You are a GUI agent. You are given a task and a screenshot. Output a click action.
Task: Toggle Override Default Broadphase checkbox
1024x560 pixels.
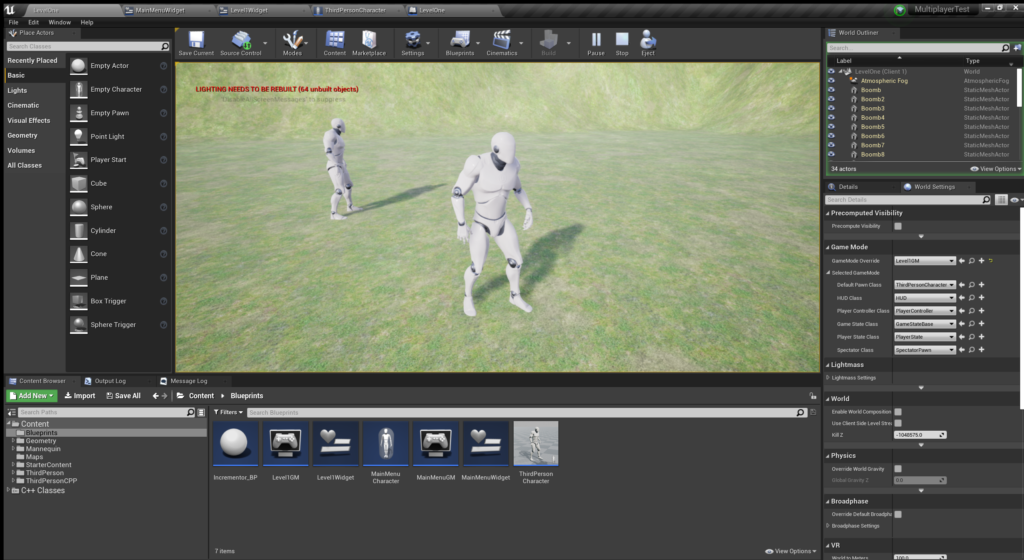[898, 514]
